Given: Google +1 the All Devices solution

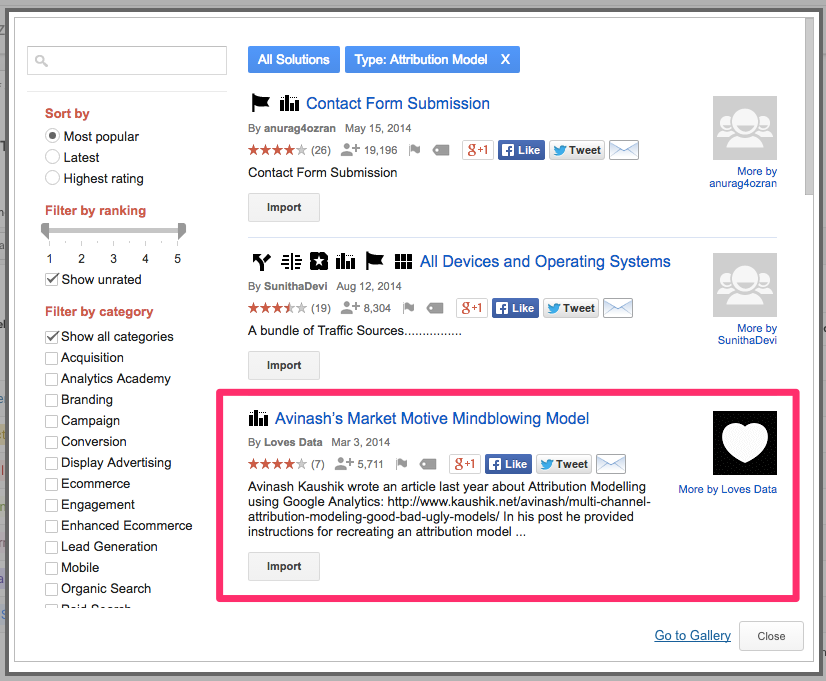Looking at the screenshot, I should coord(471,308).
